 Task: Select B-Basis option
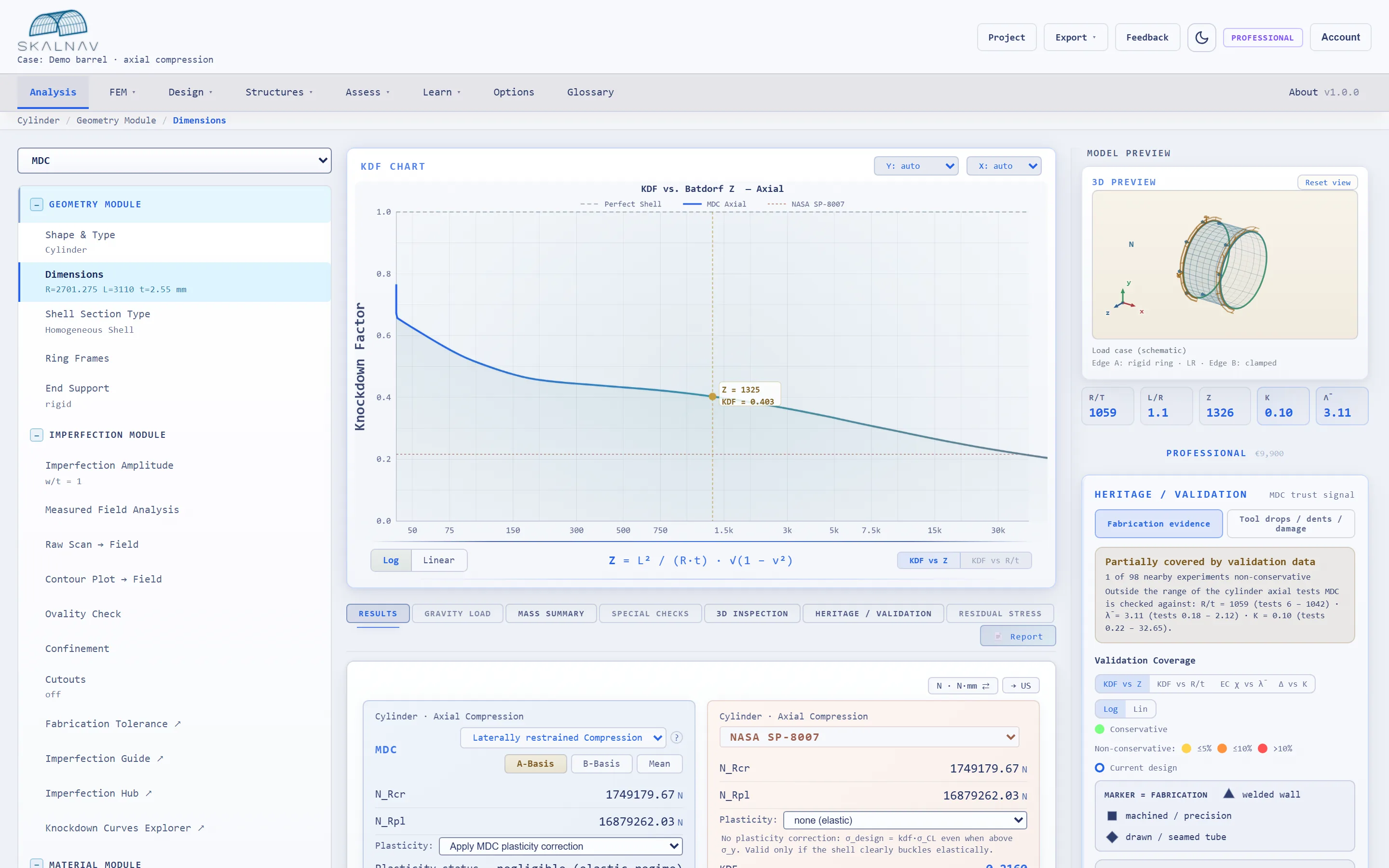point(601,764)
